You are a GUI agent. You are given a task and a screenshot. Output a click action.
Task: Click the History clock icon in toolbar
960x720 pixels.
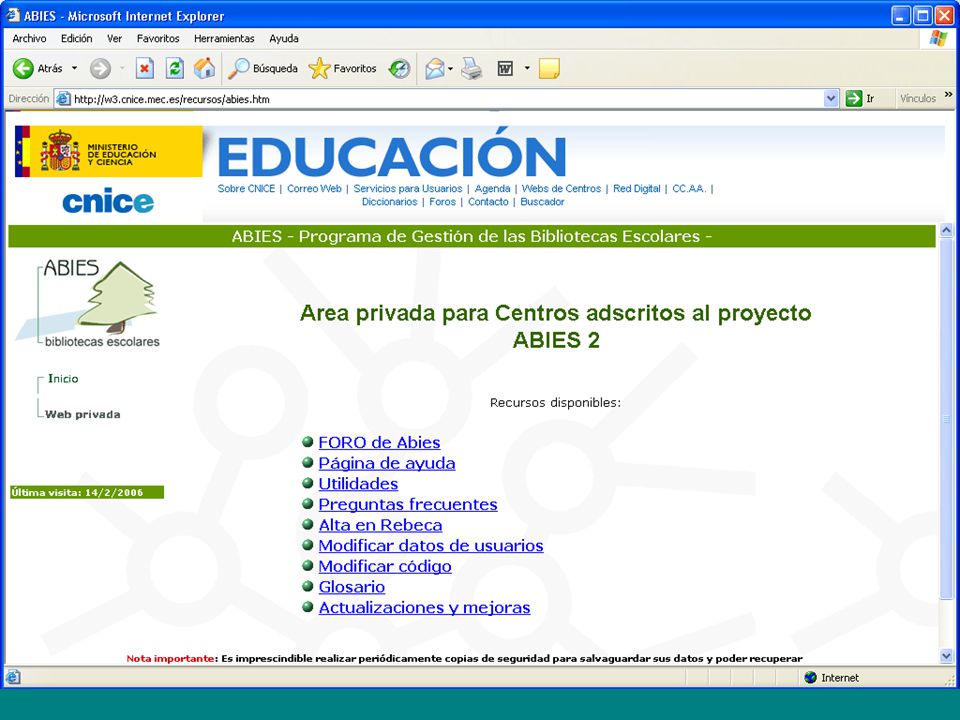coord(399,69)
